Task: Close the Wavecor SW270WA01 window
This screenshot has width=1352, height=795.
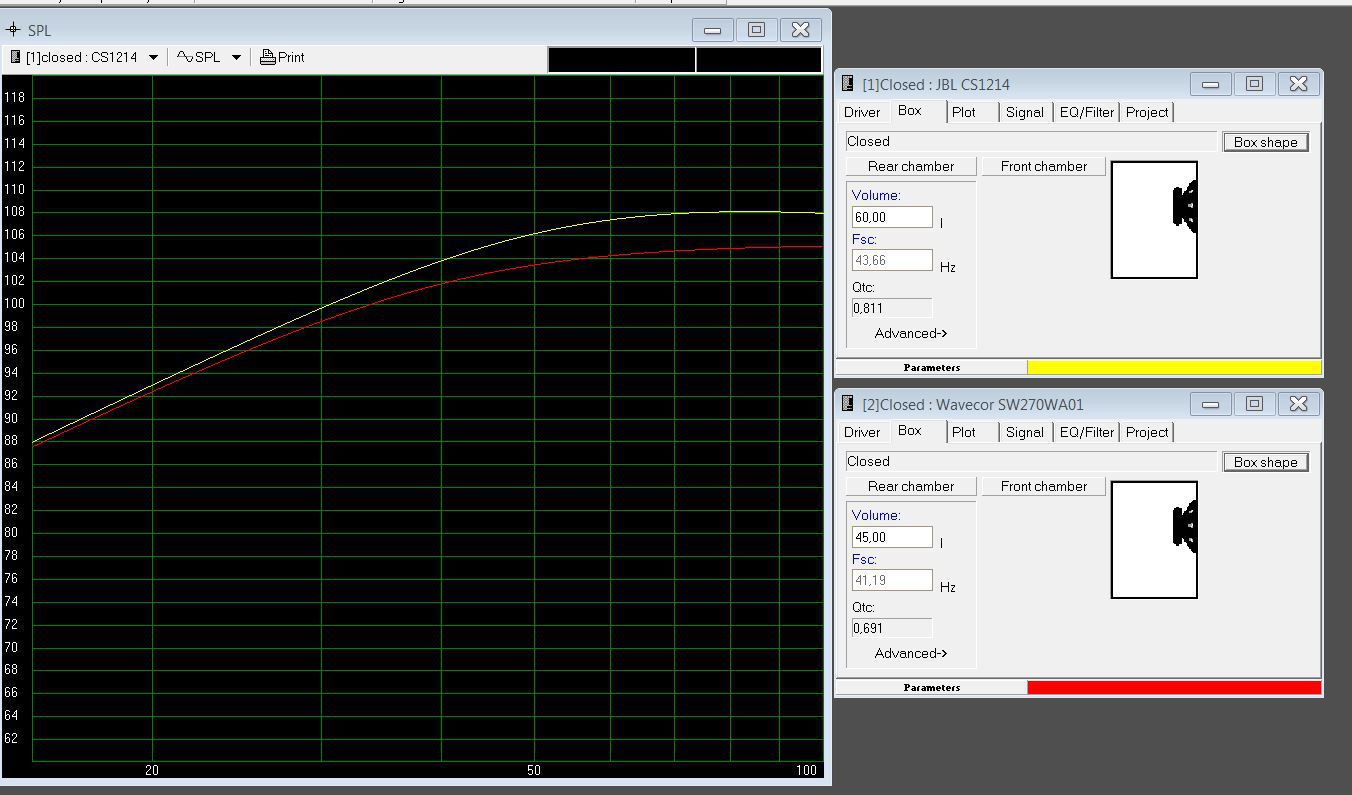Action: point(1298,404)
